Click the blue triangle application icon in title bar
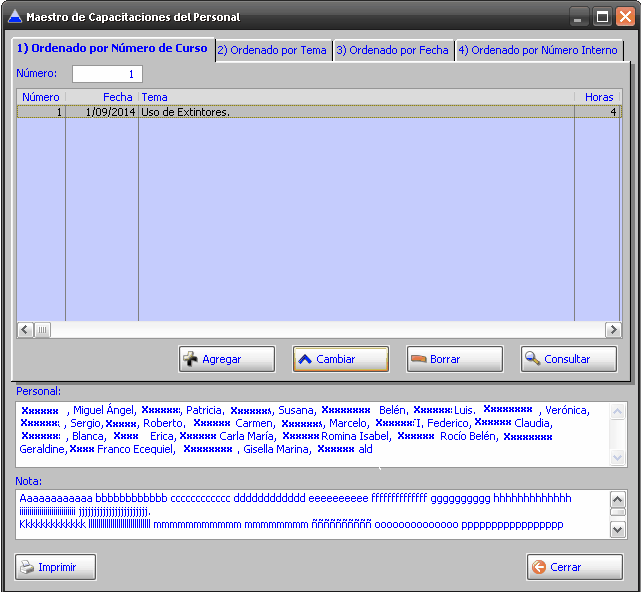 click(15, 16)
